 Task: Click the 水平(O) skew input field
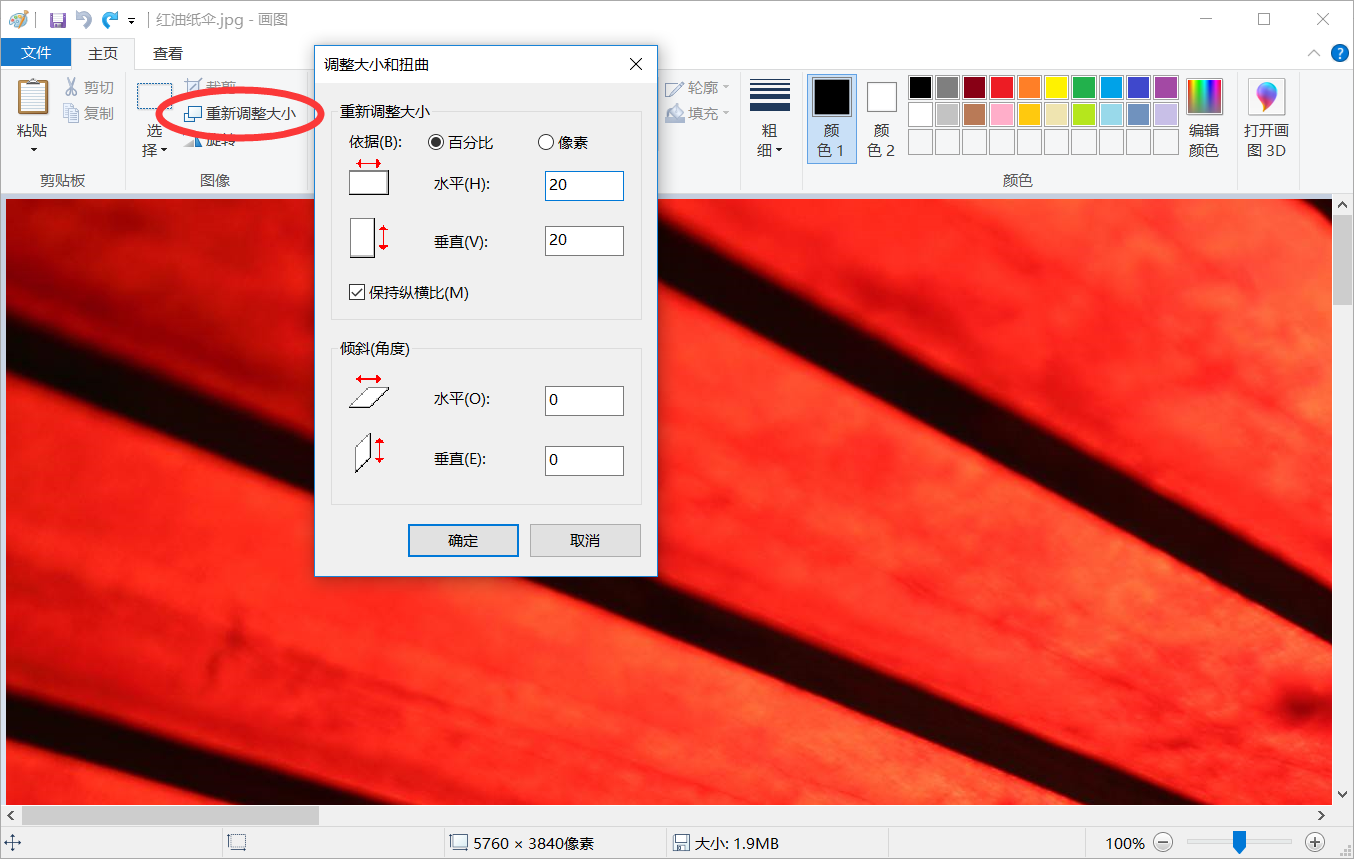tap(584, 400)
